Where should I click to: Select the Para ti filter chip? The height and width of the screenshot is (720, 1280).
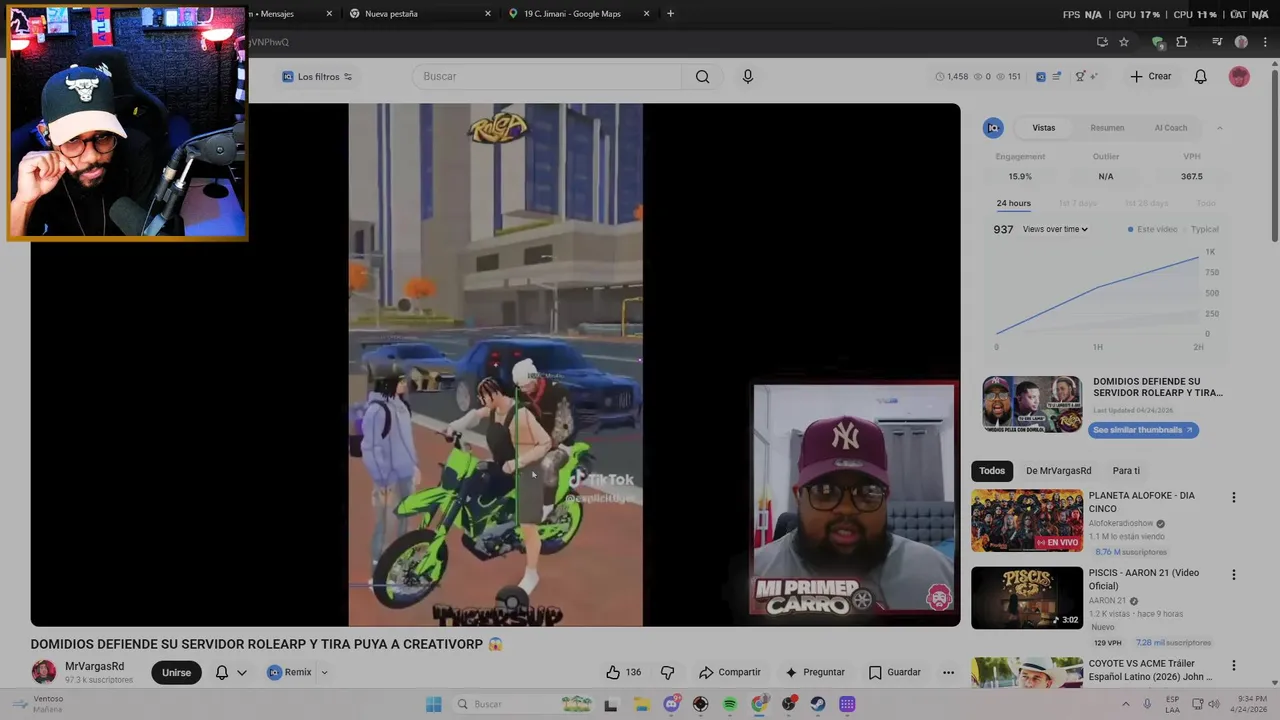coord(1126,471)
